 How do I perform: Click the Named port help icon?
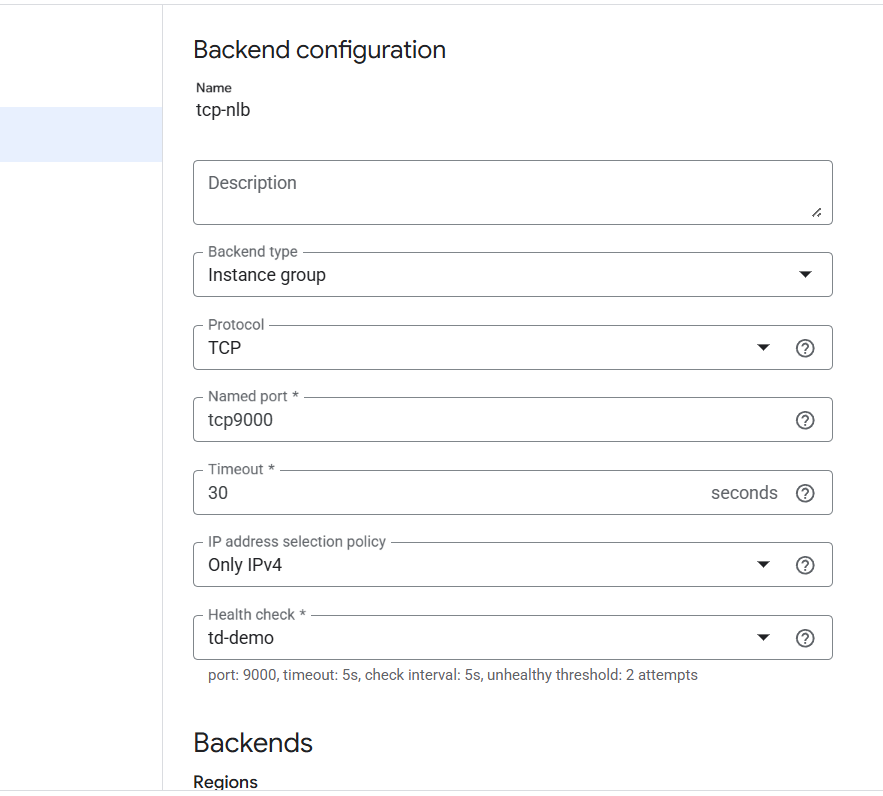805,420
